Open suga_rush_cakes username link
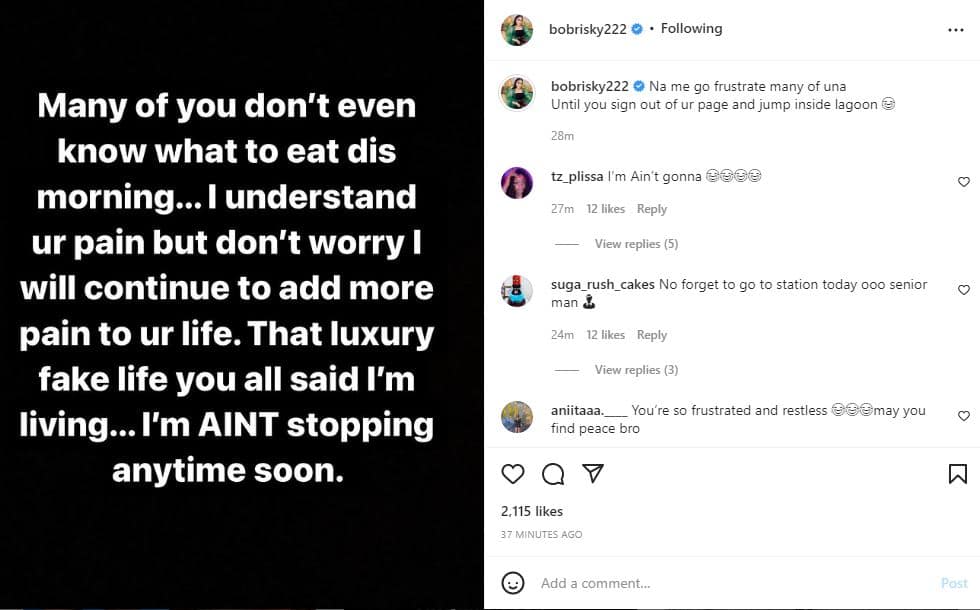This screenshot has height=610, width=980. (602, 285)
